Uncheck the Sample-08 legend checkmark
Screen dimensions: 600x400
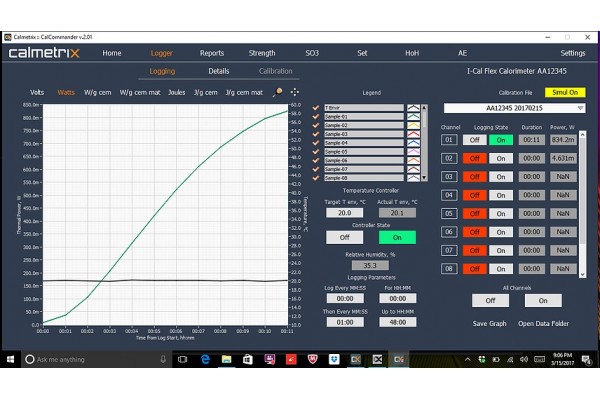pos(316,178)
